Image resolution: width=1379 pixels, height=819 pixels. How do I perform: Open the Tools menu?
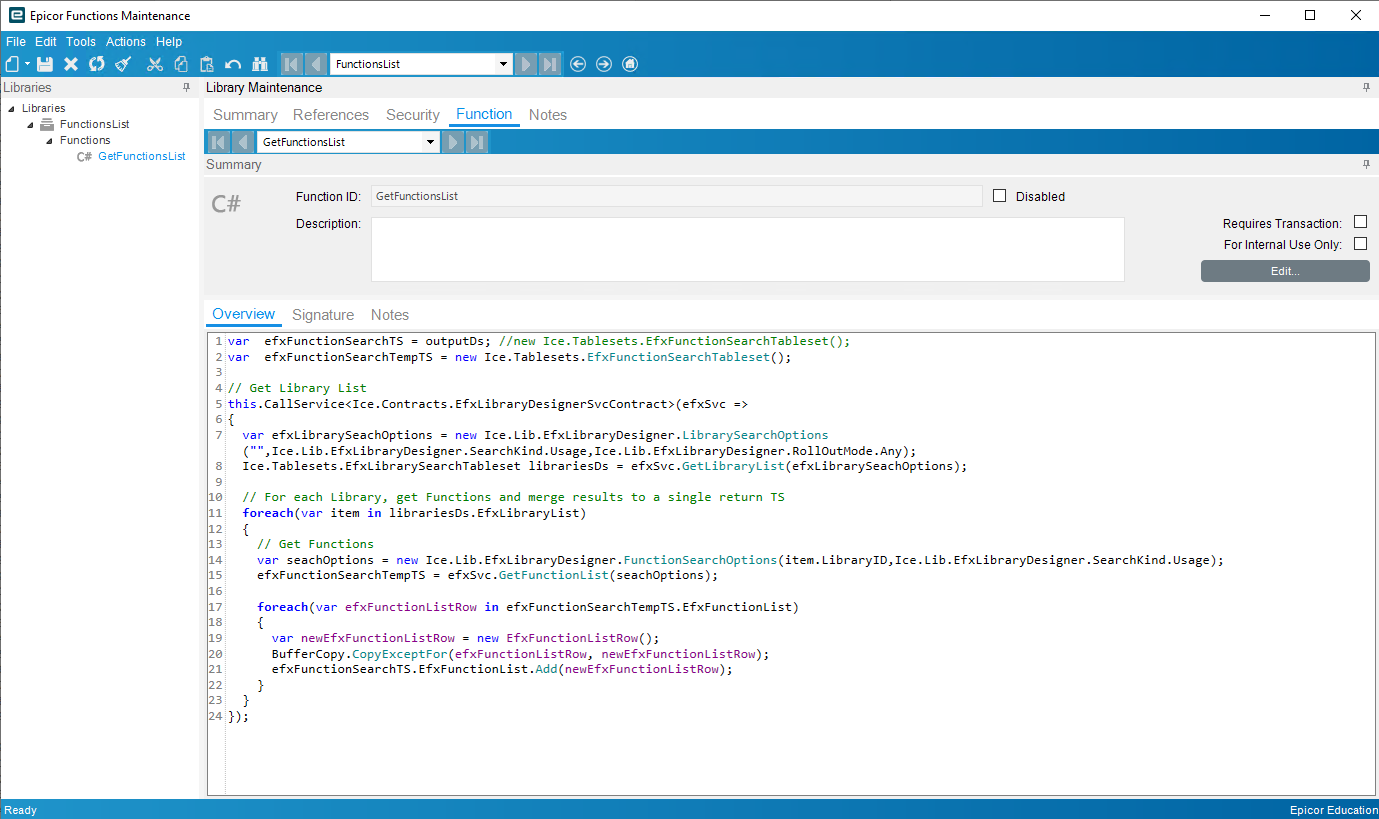coord(81,42)
